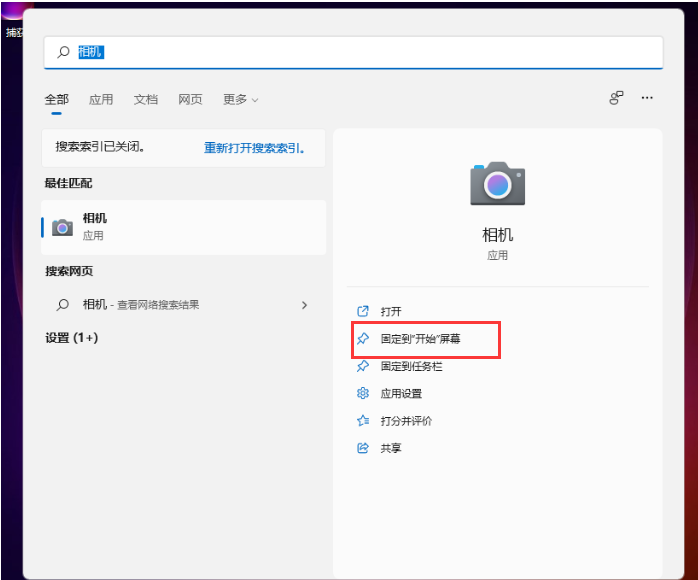The width and height of the screenshot is (698, 580).
Task: Switch to the 全部 tab
Action: click(x=57, y=99)
